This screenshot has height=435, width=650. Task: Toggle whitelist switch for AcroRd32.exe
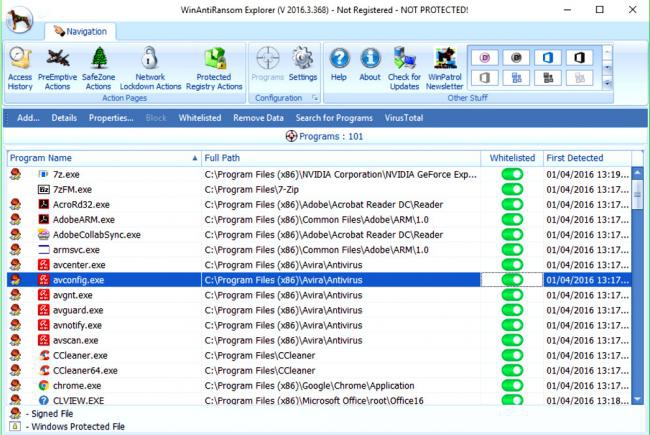(512, 204)
